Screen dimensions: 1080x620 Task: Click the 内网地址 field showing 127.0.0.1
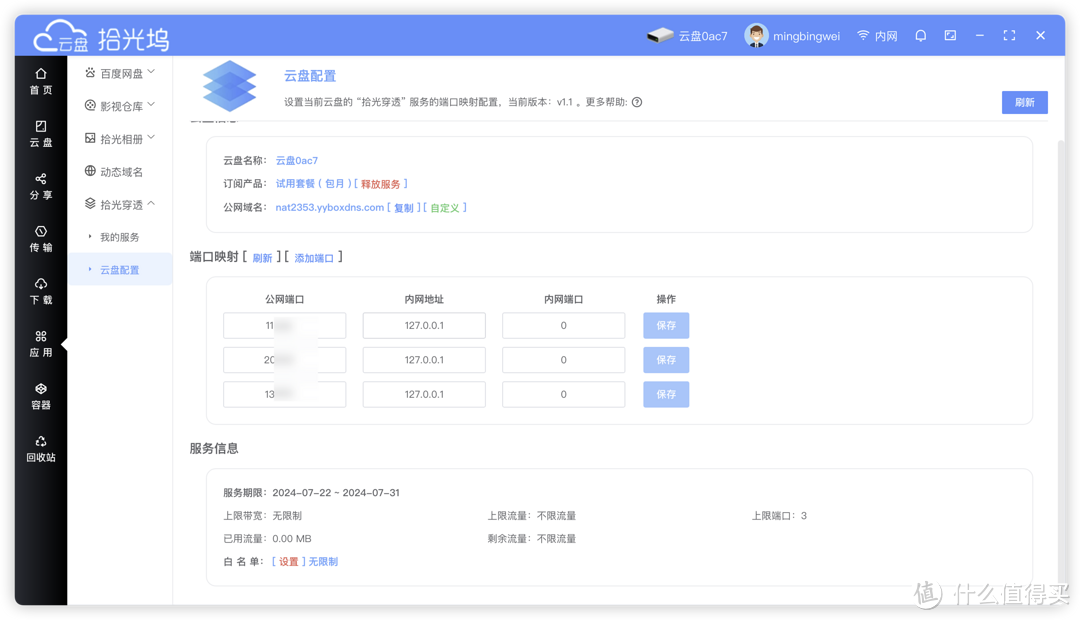tap(424, 325)
